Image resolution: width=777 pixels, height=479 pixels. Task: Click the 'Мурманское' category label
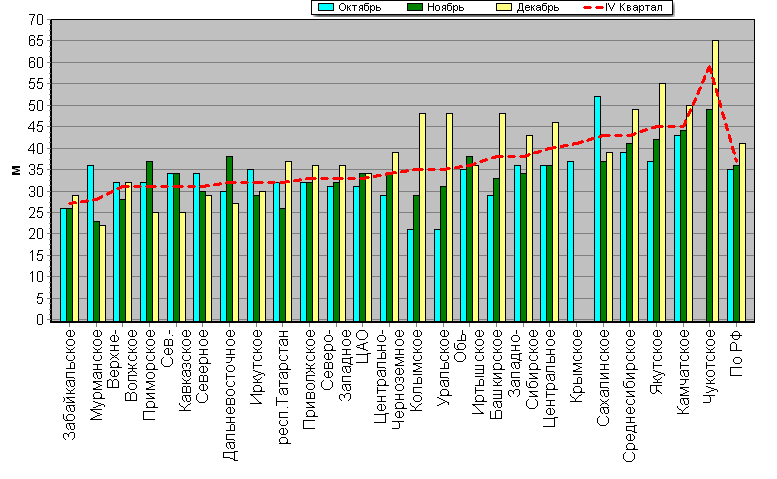96,375
